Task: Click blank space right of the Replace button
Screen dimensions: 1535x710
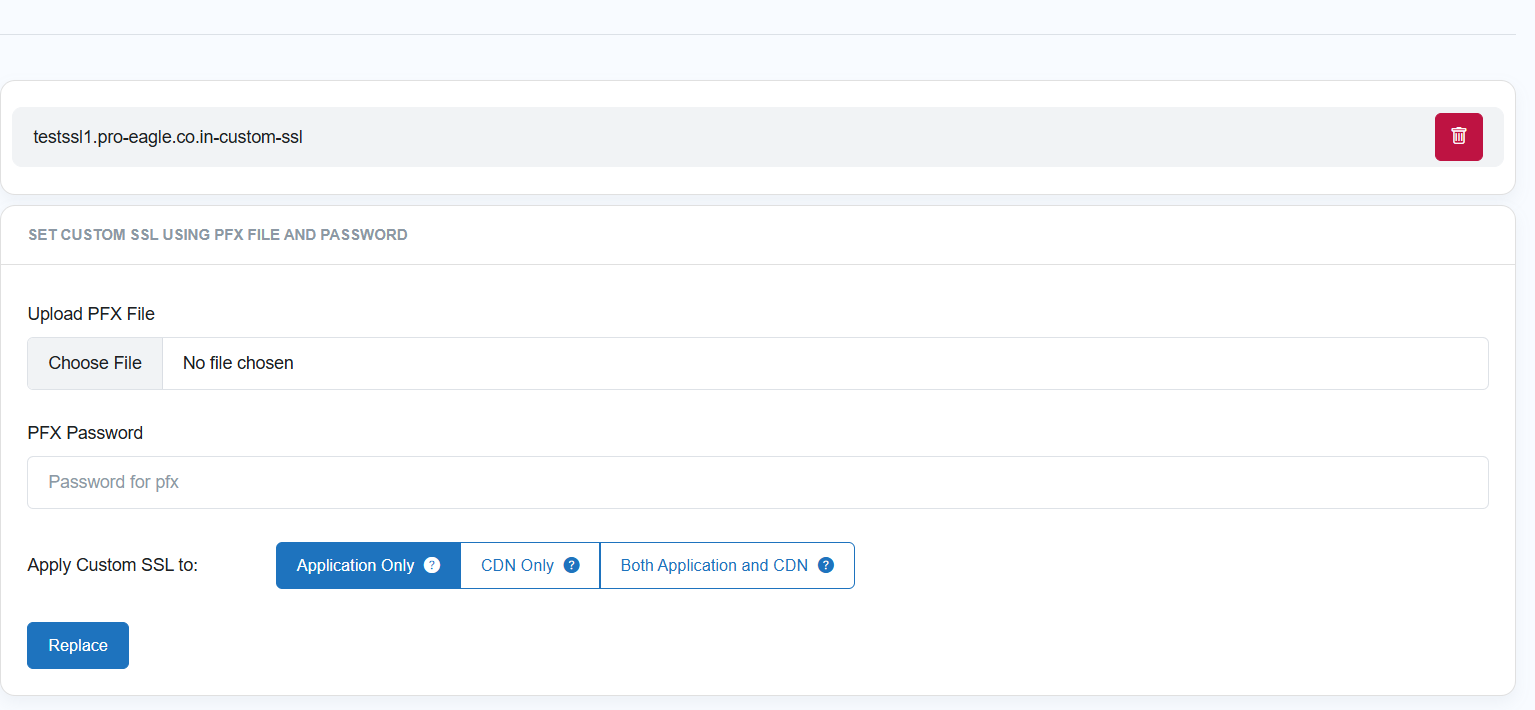Action: (x=700, y=645)
